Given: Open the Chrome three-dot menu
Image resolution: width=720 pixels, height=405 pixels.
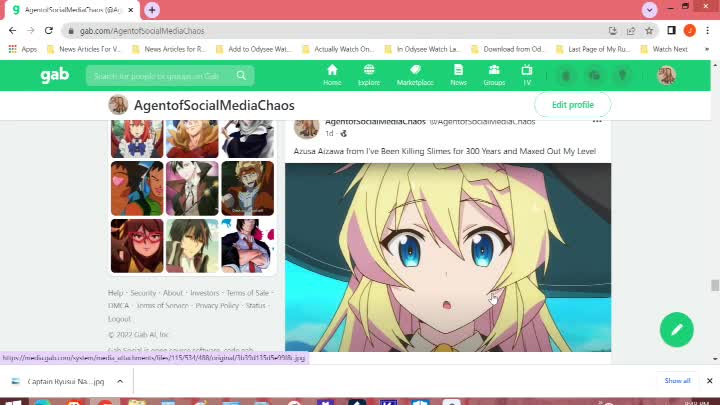Looking at the screenshot, I should tap(708, 31).
